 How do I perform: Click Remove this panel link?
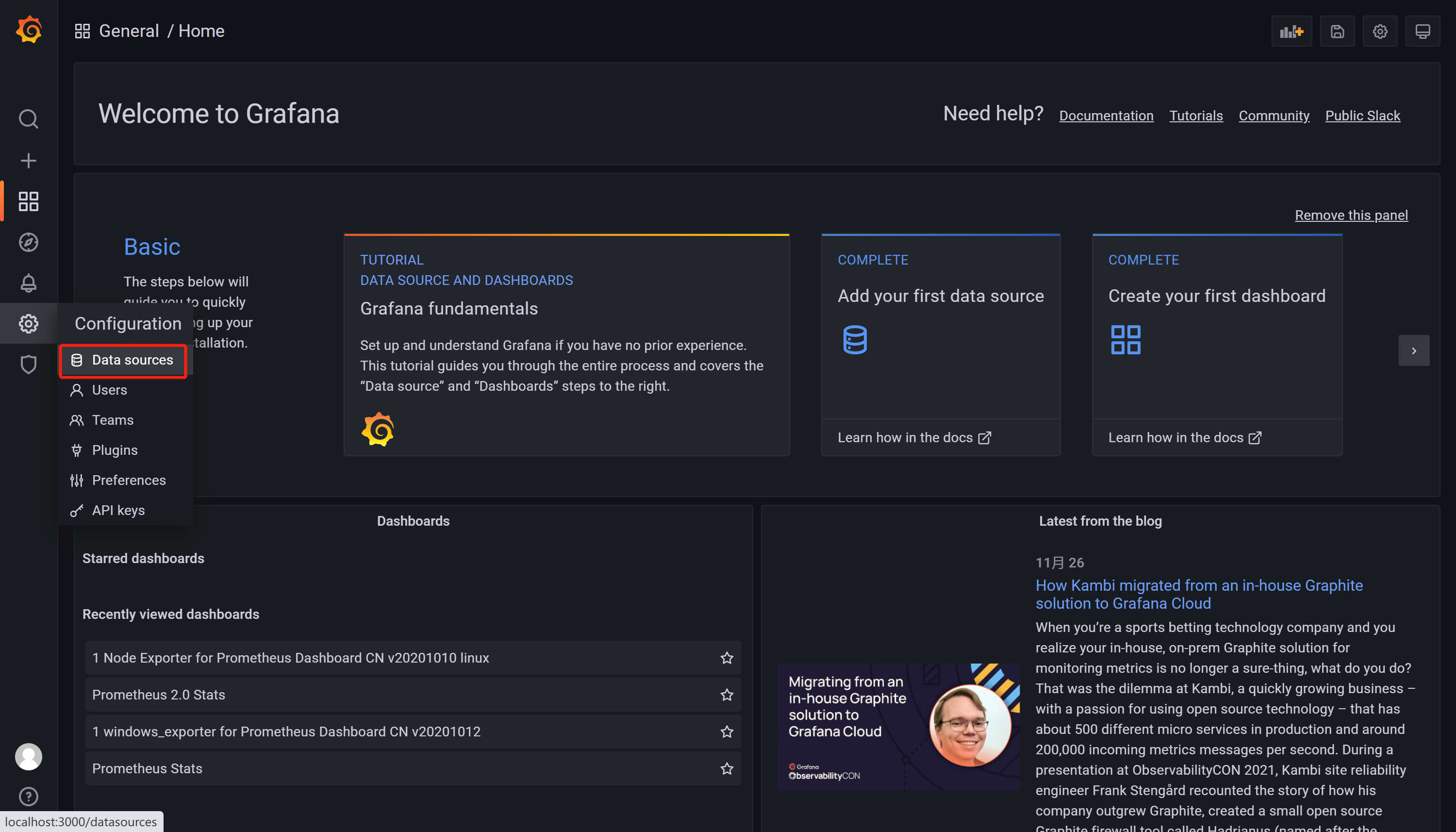pyautogui.click(x=1351, y=216)
